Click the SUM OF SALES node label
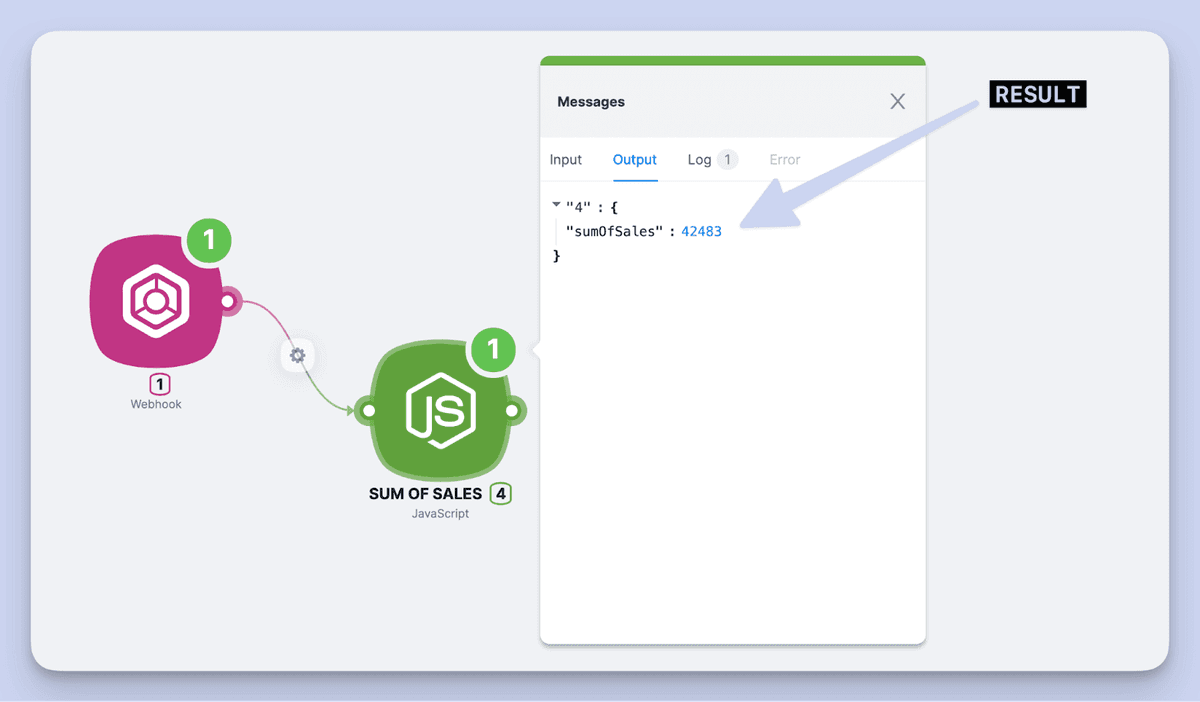The width and height of the screenshot is (1200, 702). point(426,494)
